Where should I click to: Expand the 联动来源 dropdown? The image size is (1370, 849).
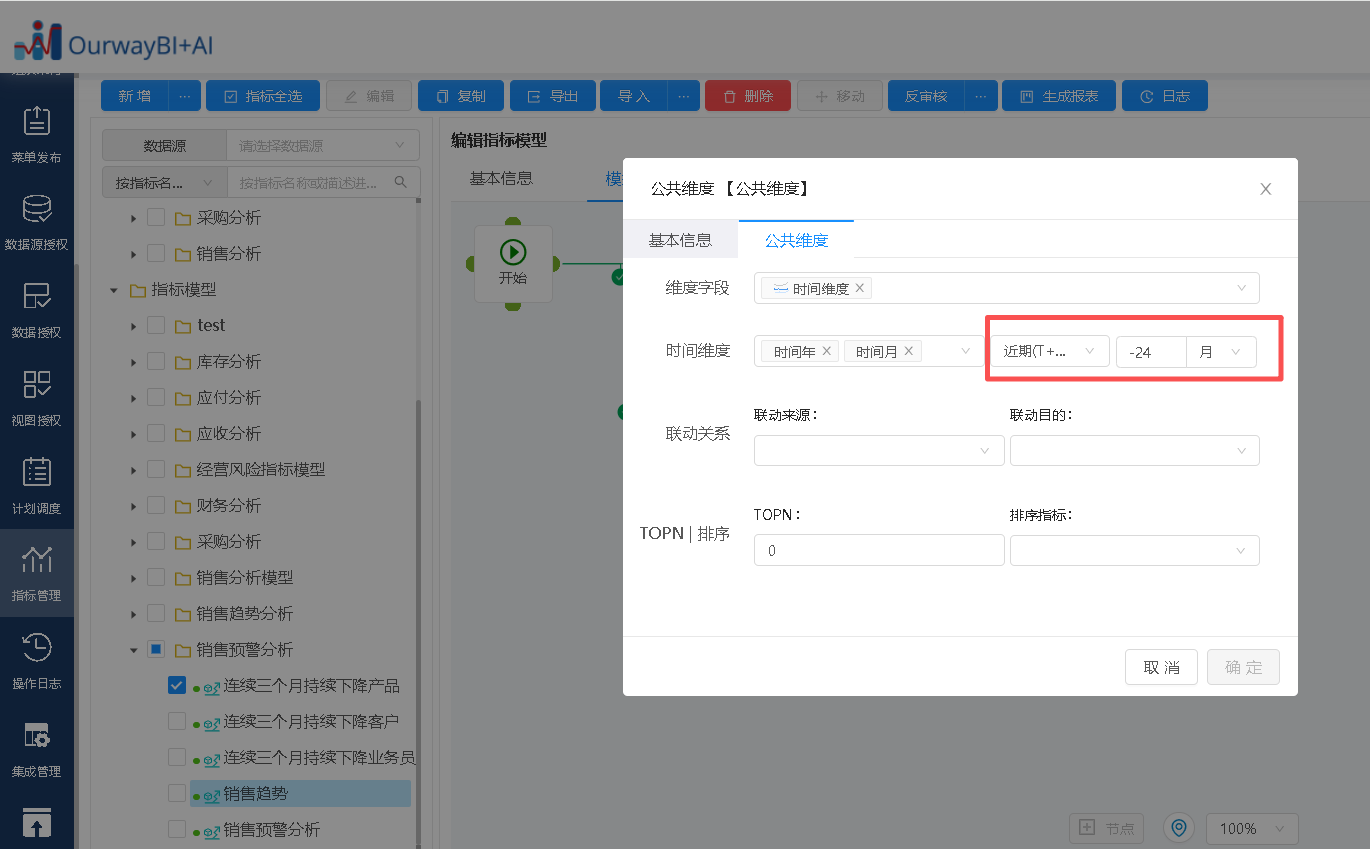click(x=879, y=450)
